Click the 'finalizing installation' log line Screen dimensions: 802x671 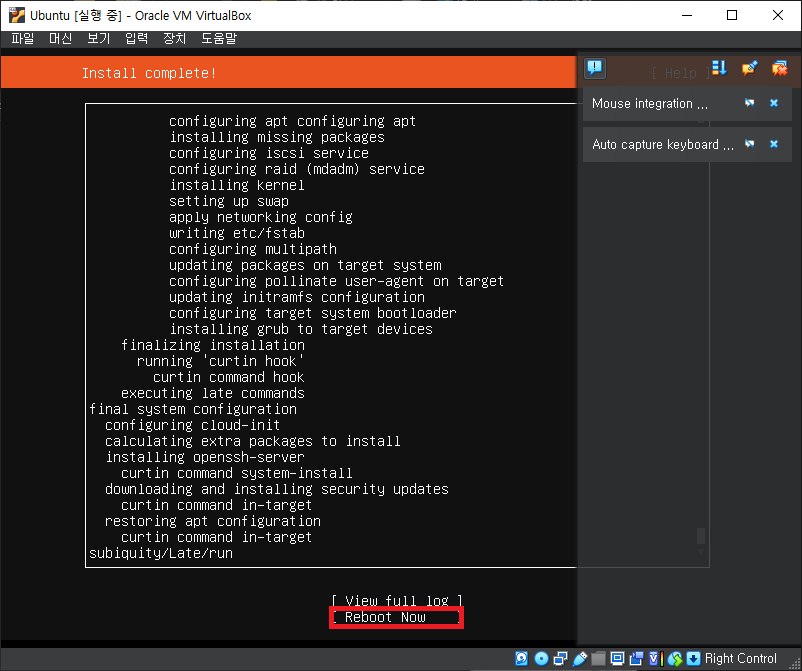click(213, 345)
